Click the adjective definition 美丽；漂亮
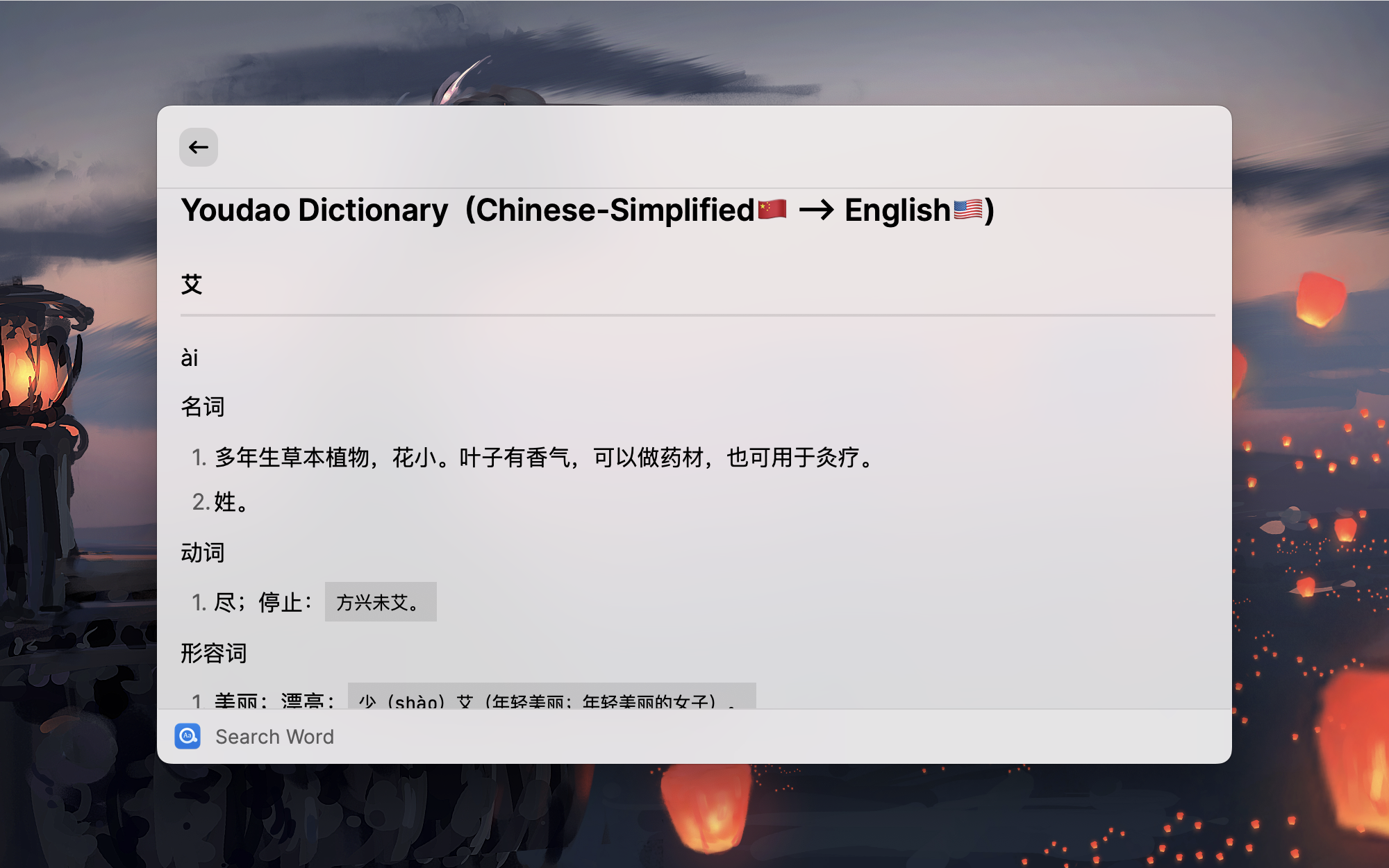The height and width of the screenshot is (868, 1389). click(275, 700)
